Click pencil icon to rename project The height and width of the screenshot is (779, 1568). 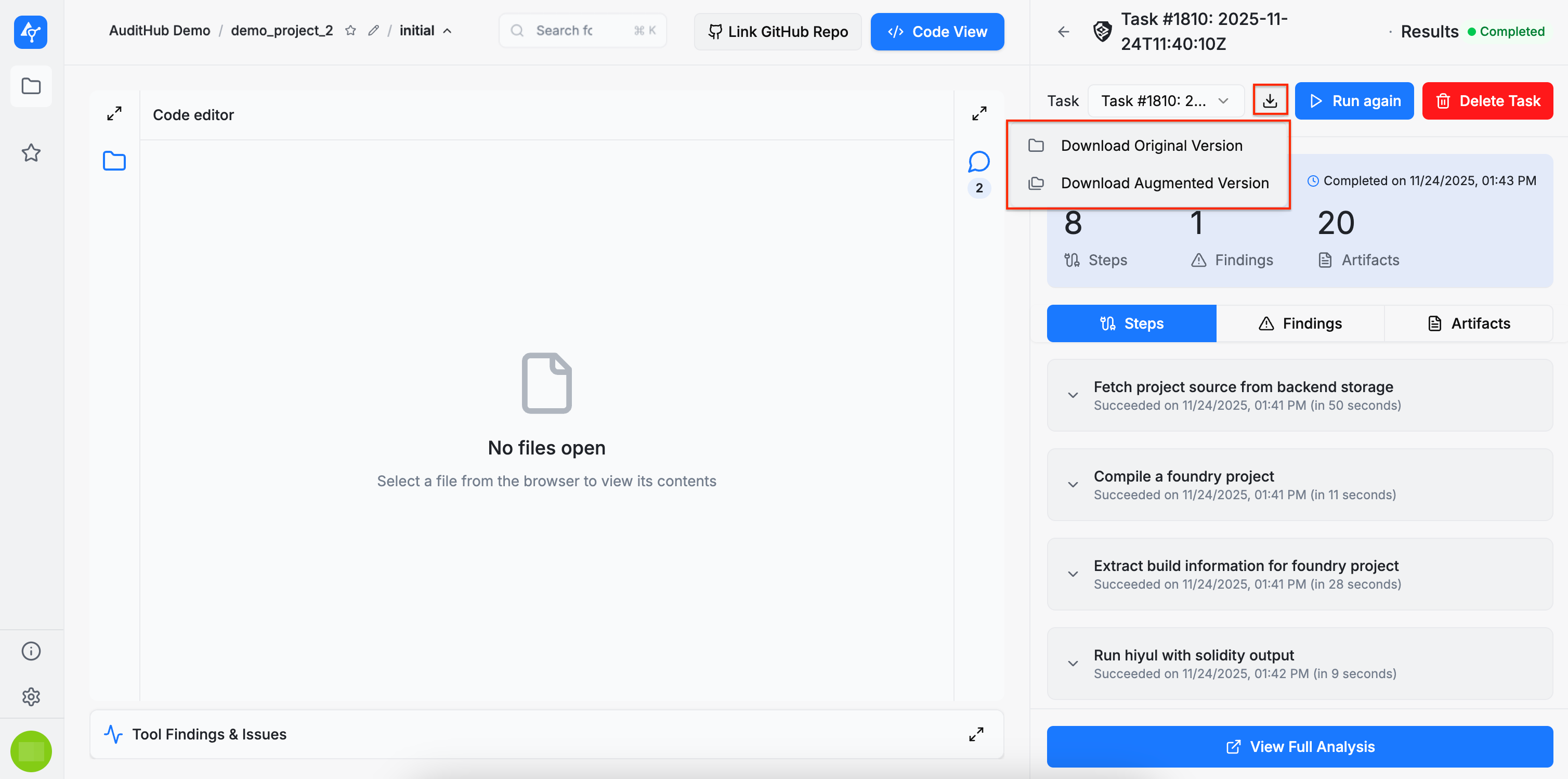(373, 31)
